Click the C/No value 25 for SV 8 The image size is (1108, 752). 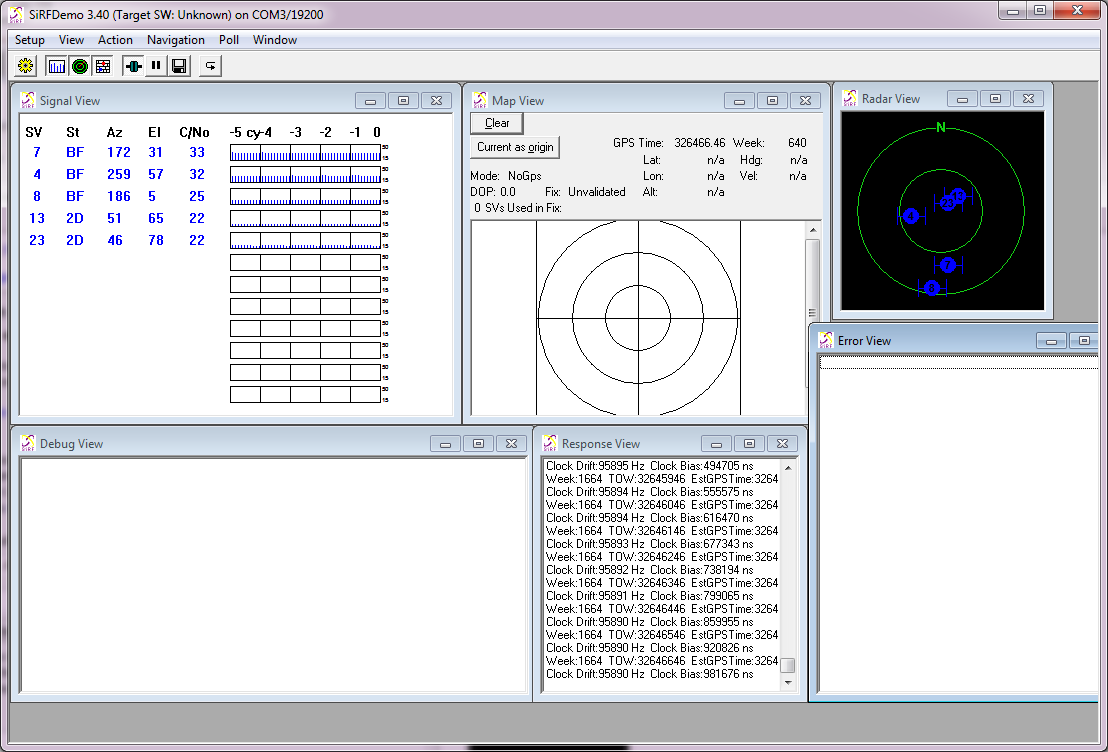tap(197, 196)
